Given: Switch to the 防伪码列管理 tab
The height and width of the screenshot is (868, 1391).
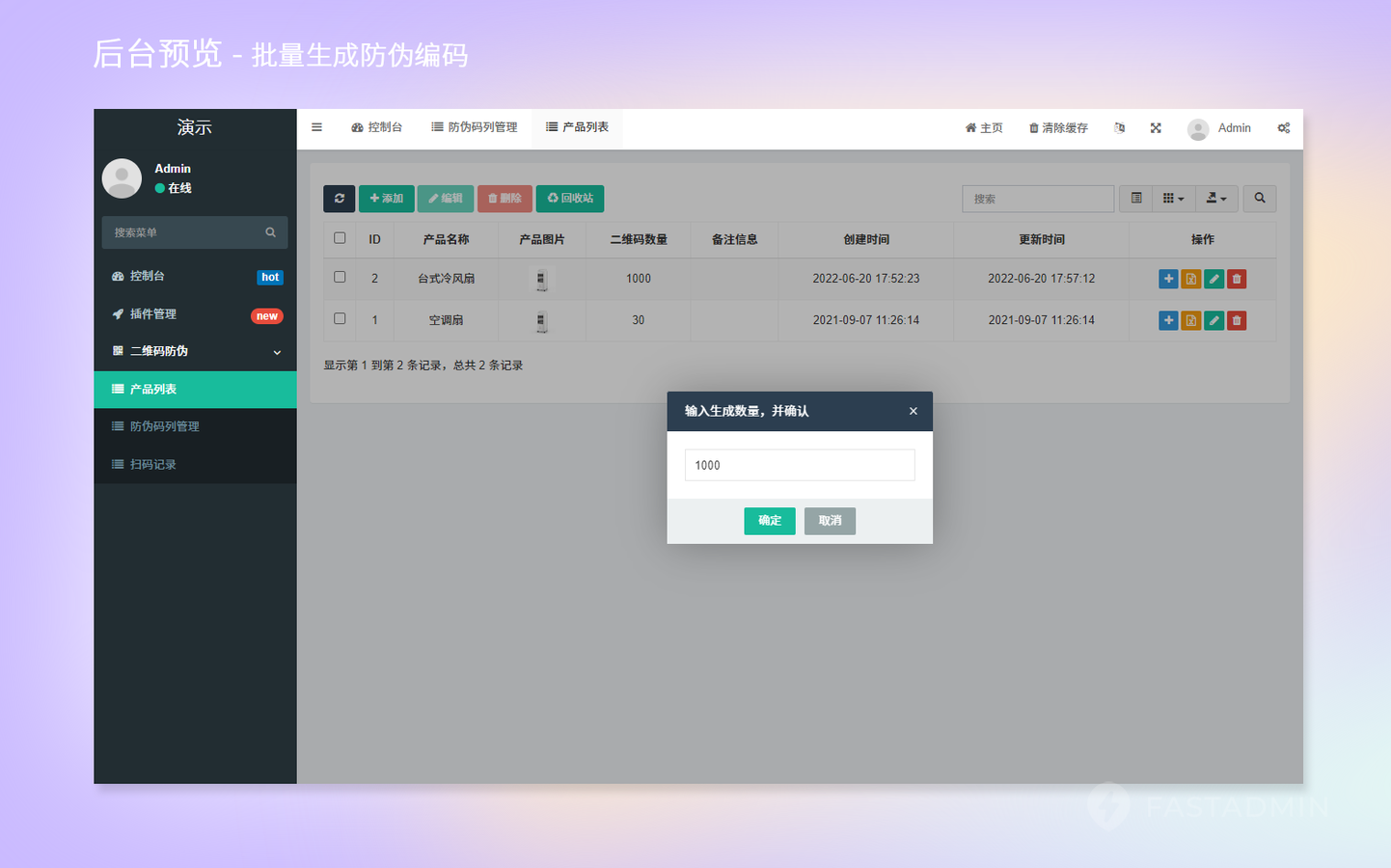Looking at the screenshot, I should (x=475, y=127).
